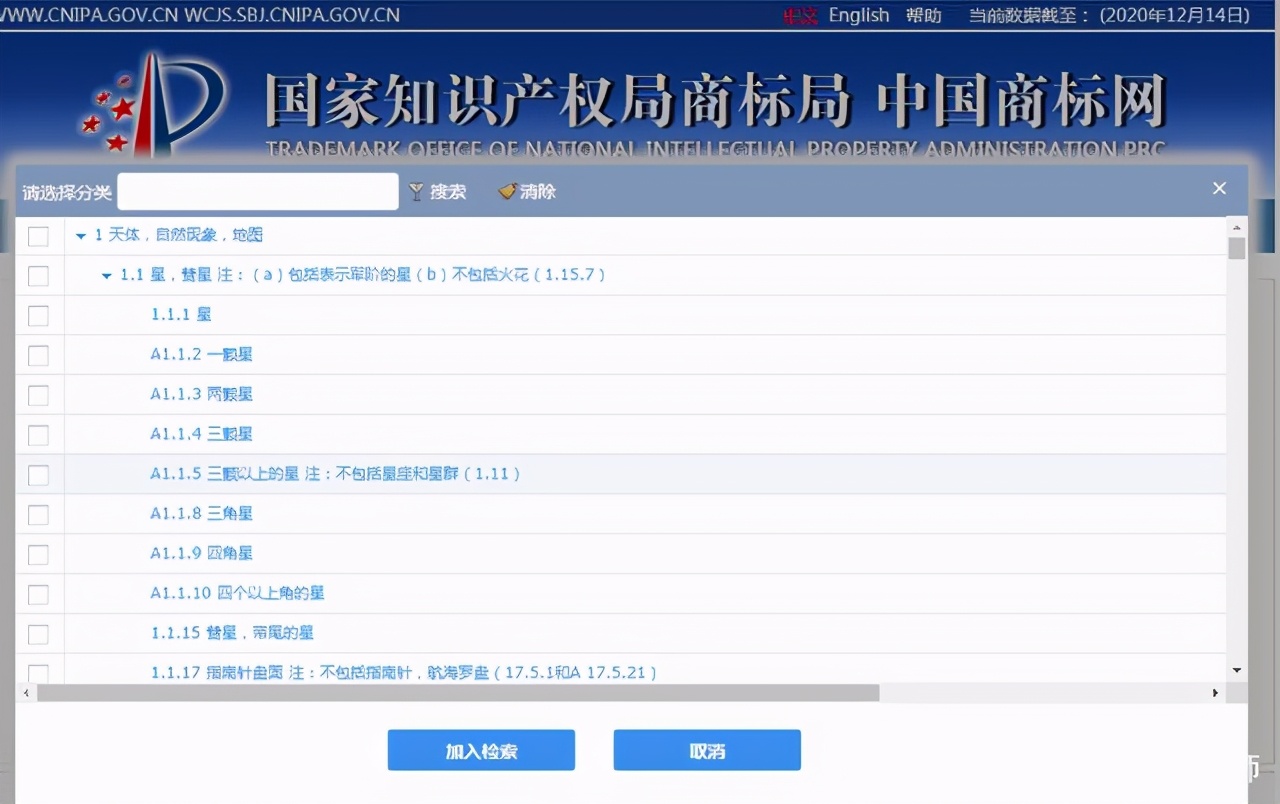Click the 搜索 search label
The image size is (1280, 804).
pyautogui.click(x=448, y=191)
